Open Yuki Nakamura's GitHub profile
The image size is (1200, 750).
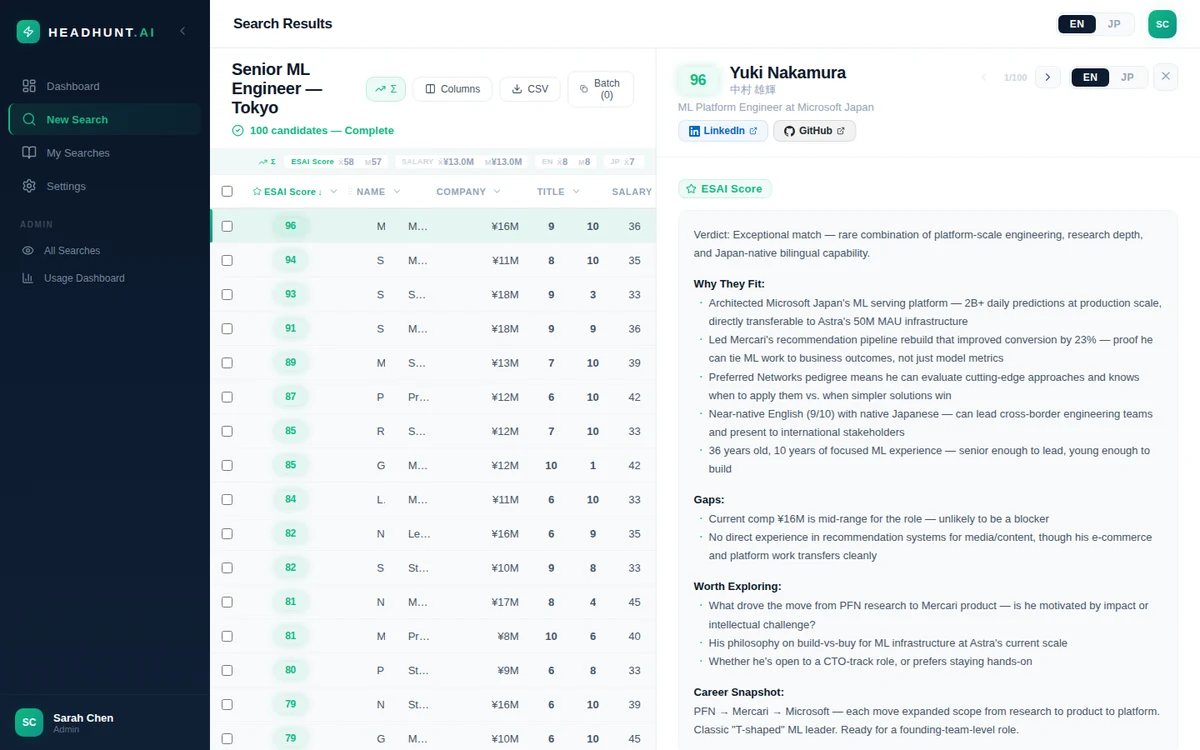(812, 130)
